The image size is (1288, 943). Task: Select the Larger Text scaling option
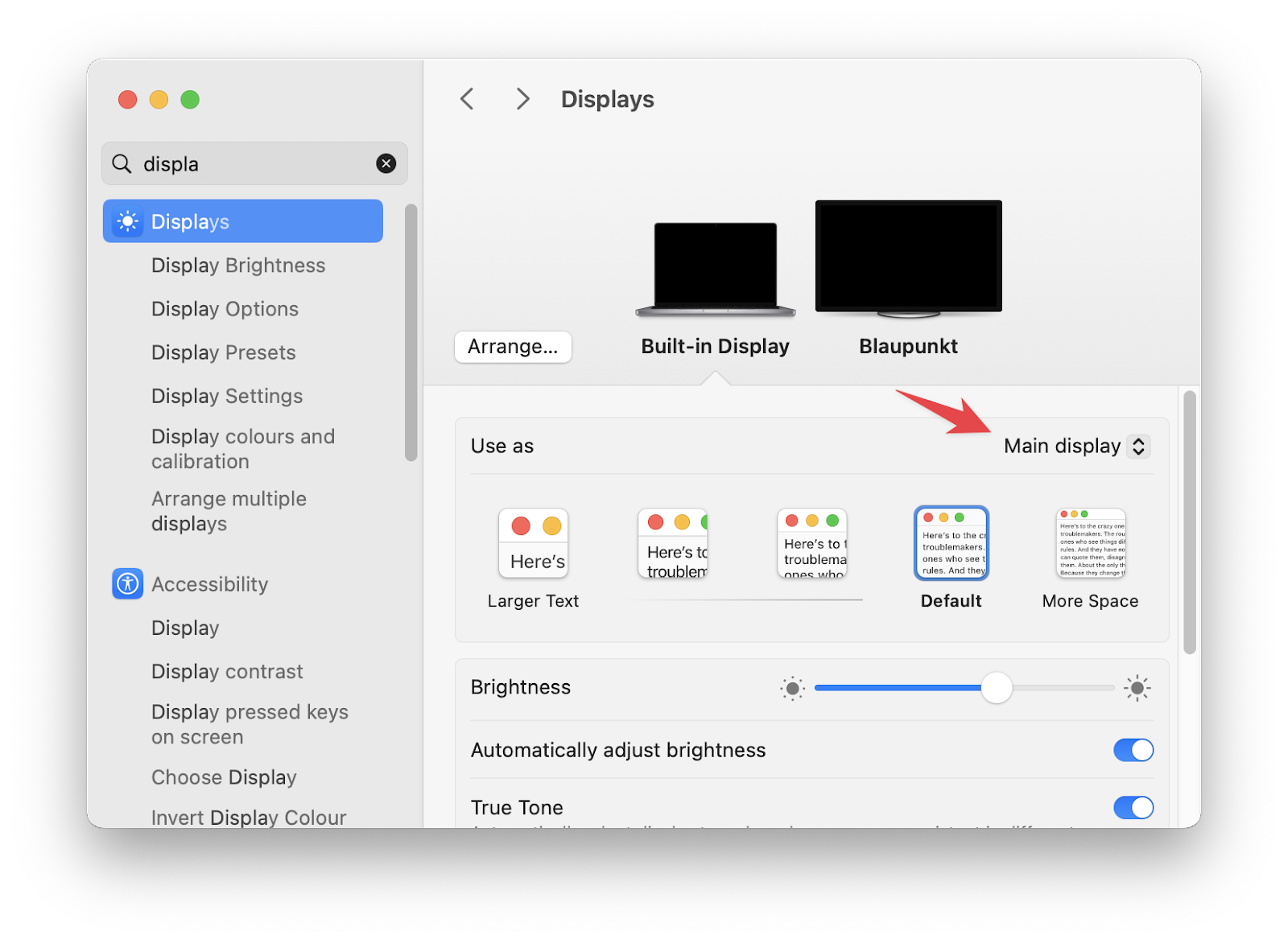[x=533, y=543]
